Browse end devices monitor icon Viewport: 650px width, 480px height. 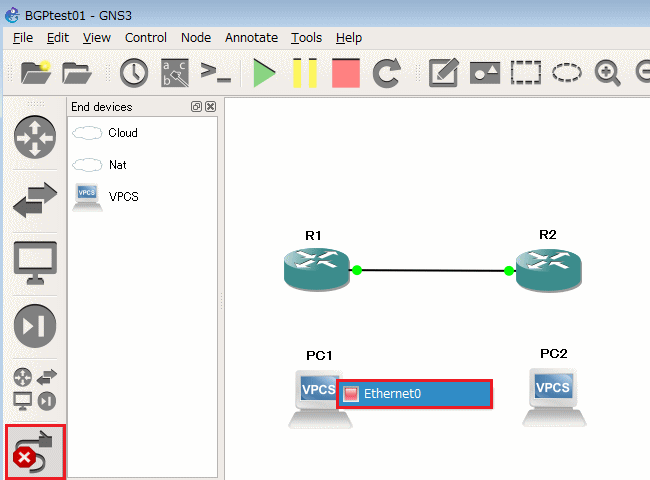(x=35, y=263)
